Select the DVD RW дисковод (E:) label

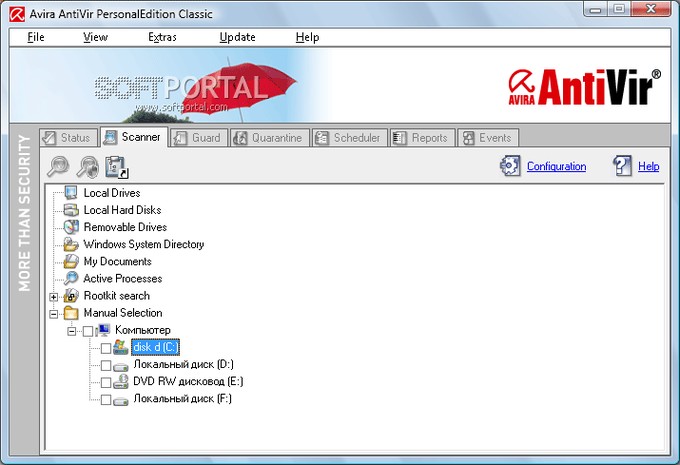pyautogui.click(x=188, y=381)
